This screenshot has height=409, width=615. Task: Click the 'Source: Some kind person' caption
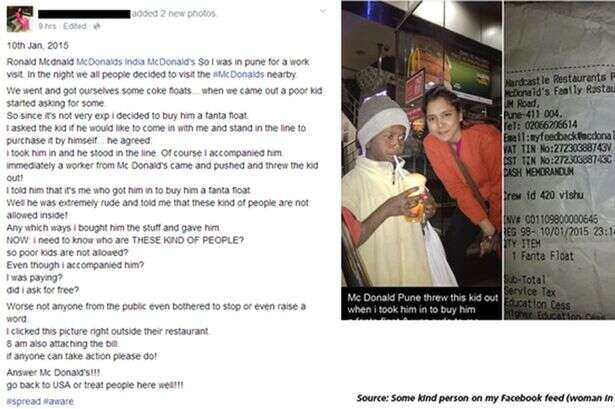click(486, 398)
